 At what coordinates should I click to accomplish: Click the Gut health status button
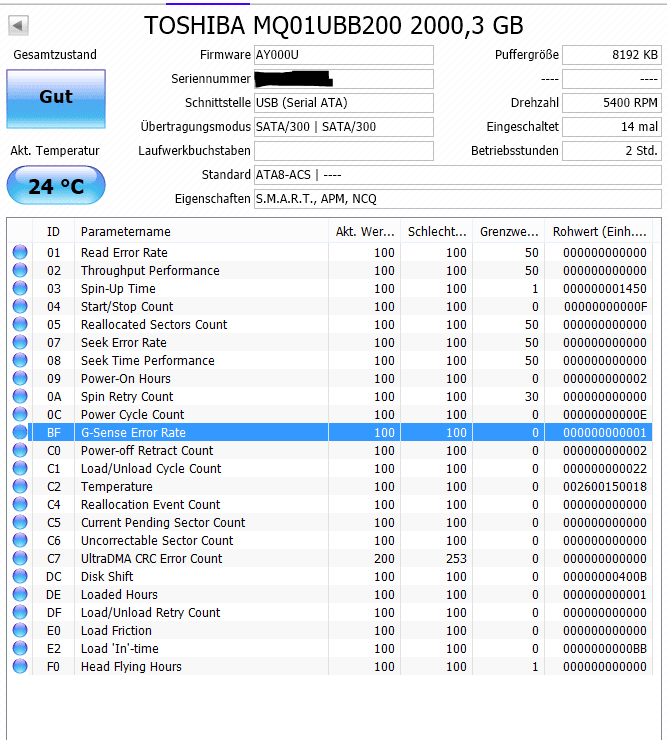pos(56,99)
